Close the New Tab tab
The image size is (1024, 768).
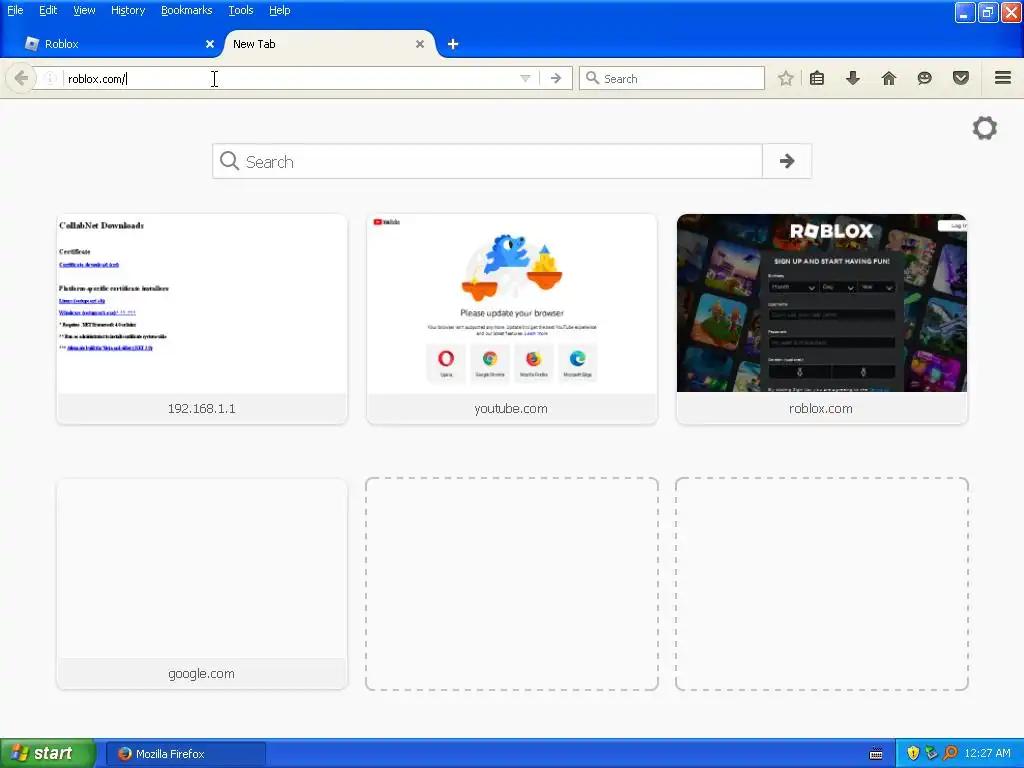pyautogui.click(x=420, y=44)
